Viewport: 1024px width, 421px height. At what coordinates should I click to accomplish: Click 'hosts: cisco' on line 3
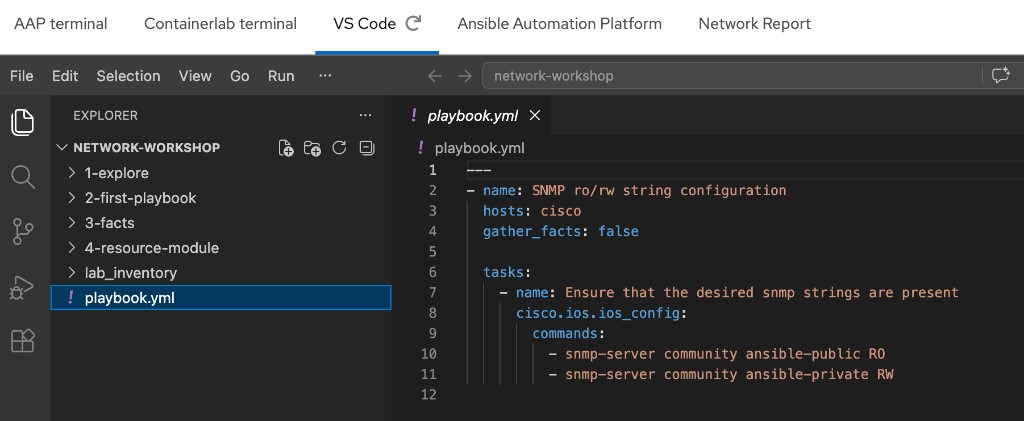pos(532,211)
